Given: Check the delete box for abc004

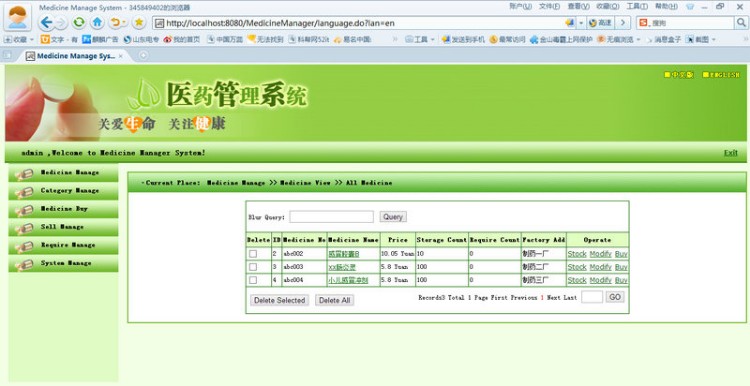Looking at the screenshot, I should point(253,280).
